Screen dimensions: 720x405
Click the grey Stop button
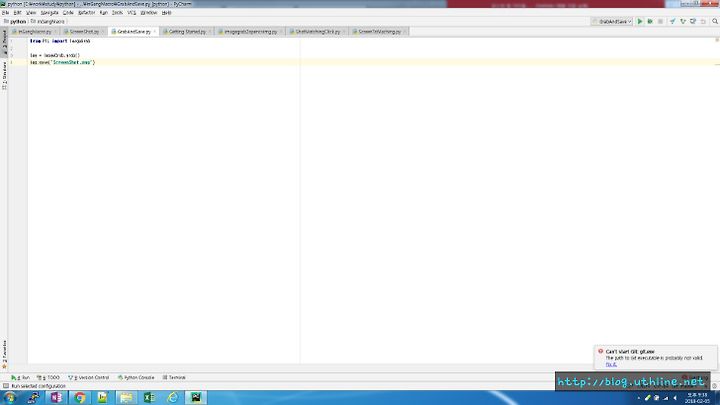click(660, 22)
